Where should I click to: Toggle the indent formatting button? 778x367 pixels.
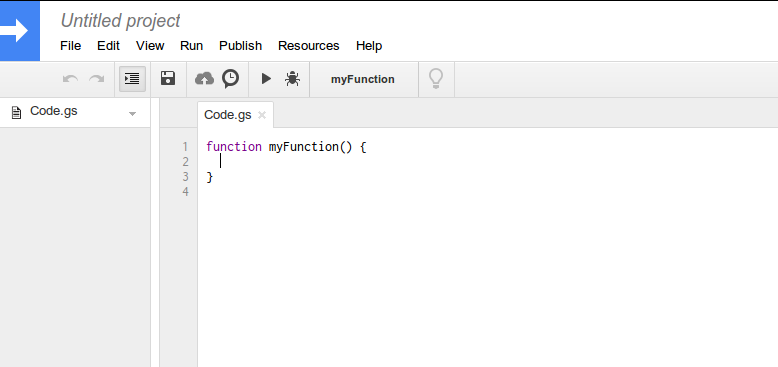[x=132, y=78]
